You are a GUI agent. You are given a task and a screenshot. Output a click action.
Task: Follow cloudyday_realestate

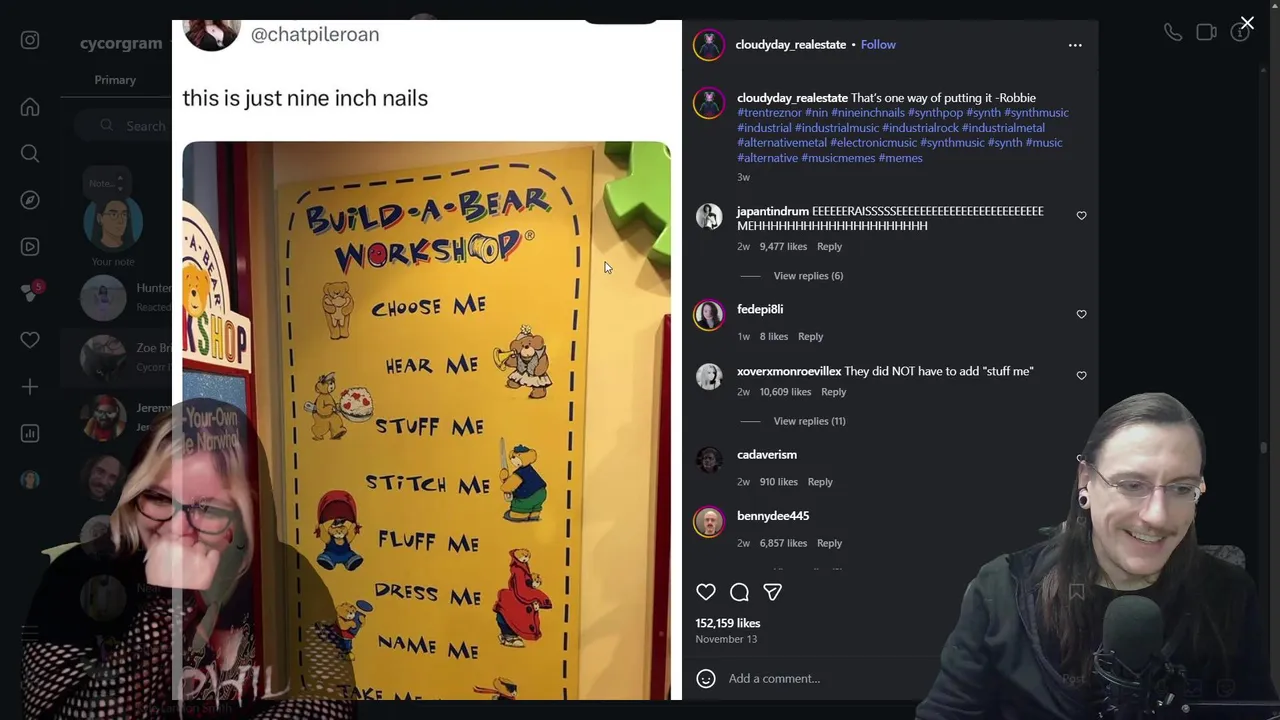click(x=878, y=45)
